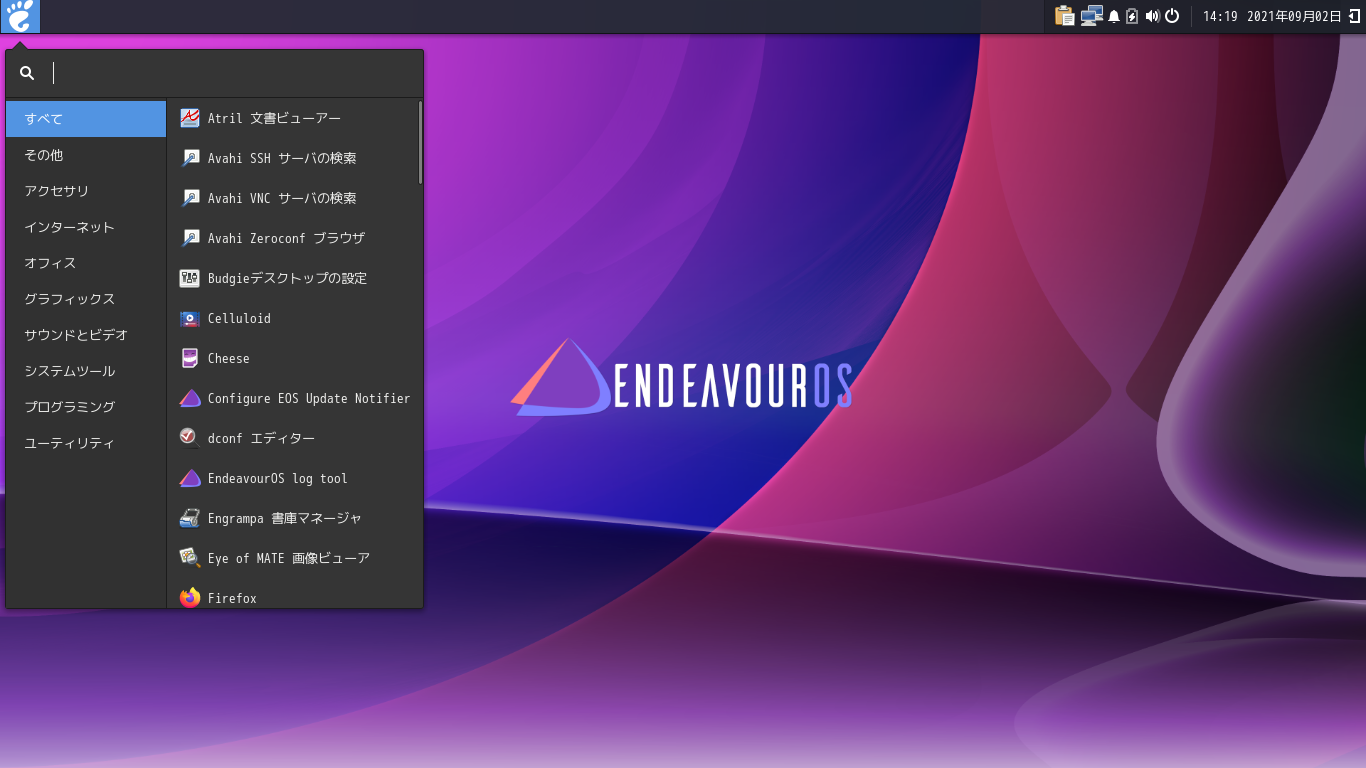Click the EndeavourOS log tool icon
The width and height of the screenshot is (1366, 768).
click(x=190, y=478)
